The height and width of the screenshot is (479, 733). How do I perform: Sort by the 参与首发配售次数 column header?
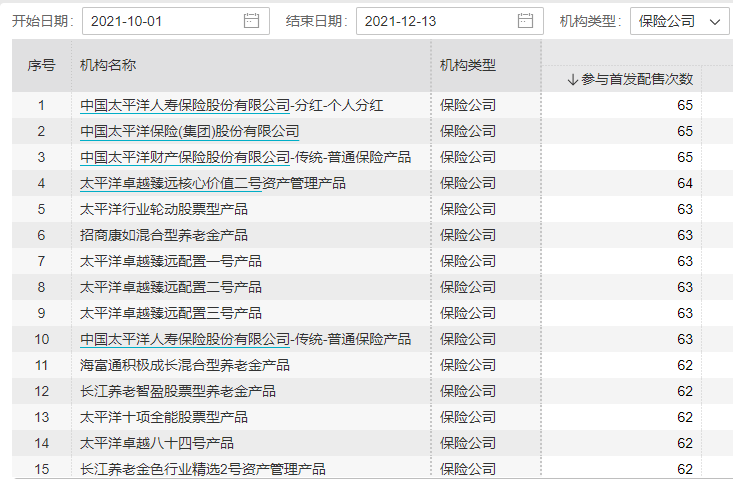(x=637, y=79)
